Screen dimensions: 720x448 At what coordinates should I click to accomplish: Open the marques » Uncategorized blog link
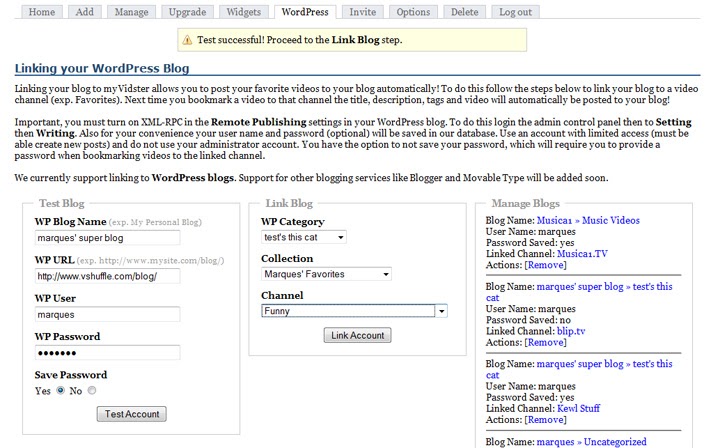tap(591, 442)
